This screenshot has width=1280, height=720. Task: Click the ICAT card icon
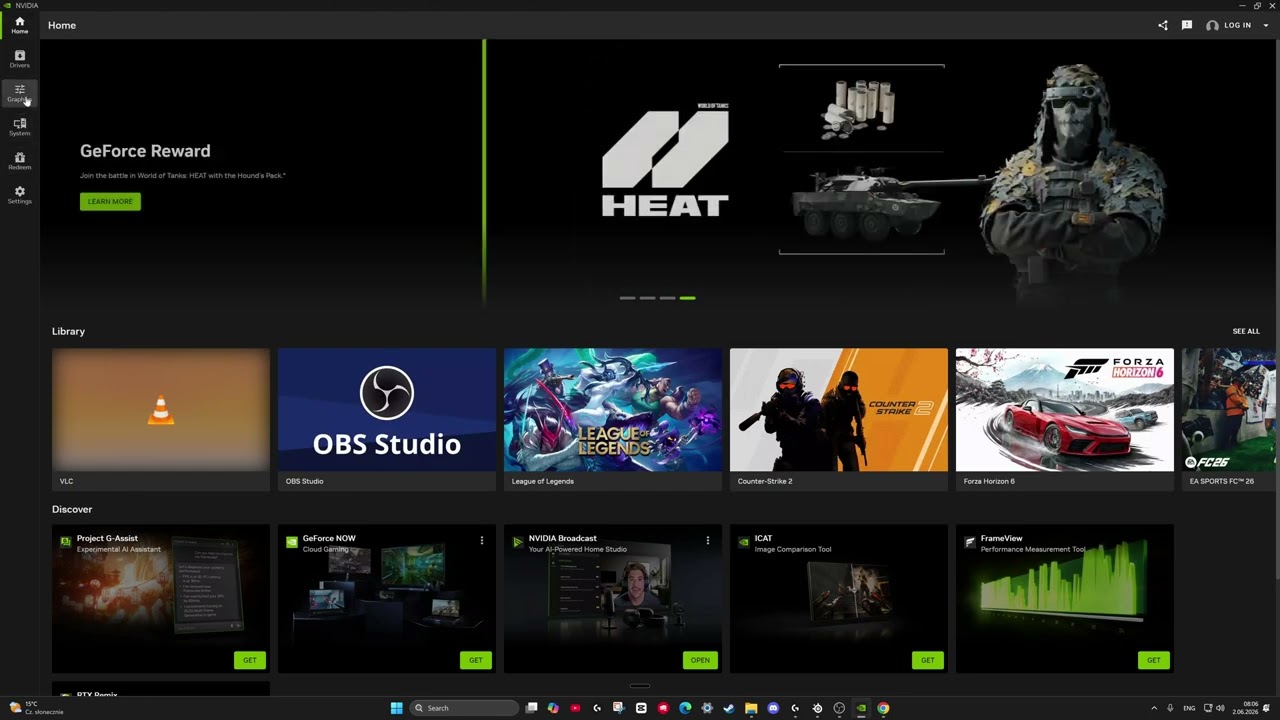(744, 542)
